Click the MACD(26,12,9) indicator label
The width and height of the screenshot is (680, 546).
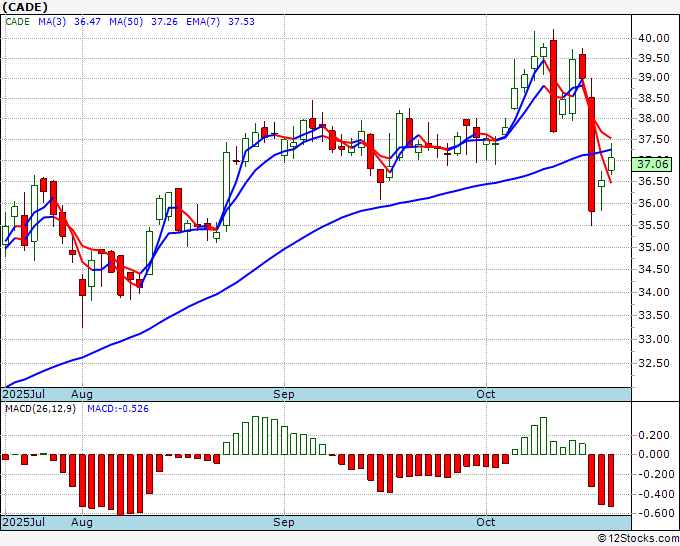pos(40,409)
